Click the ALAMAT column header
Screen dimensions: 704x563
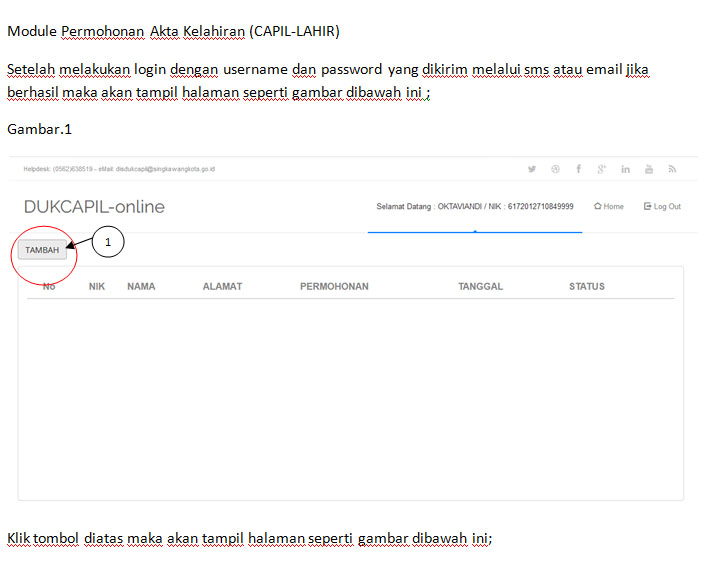[x=222, y=287]
